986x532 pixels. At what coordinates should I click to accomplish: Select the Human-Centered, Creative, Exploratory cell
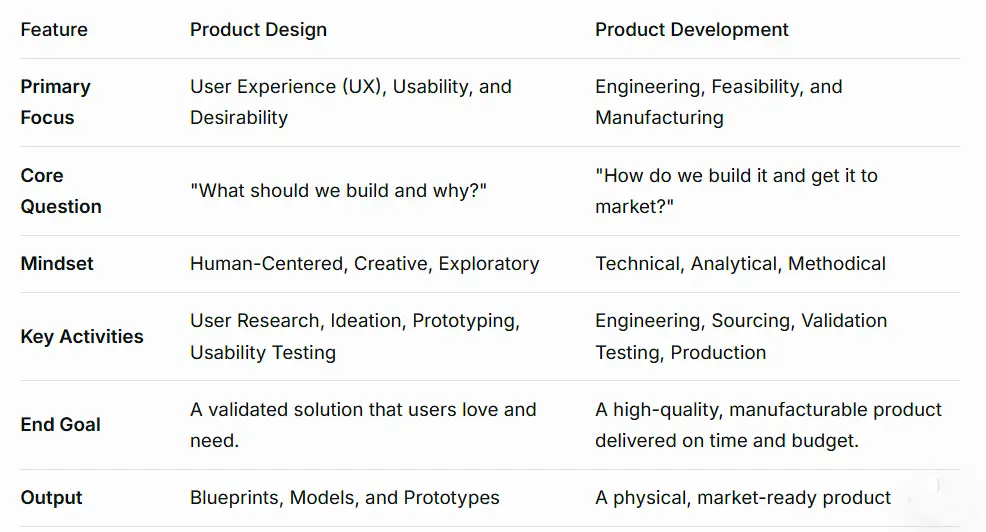pyautogui.click(x=364, y=264)
